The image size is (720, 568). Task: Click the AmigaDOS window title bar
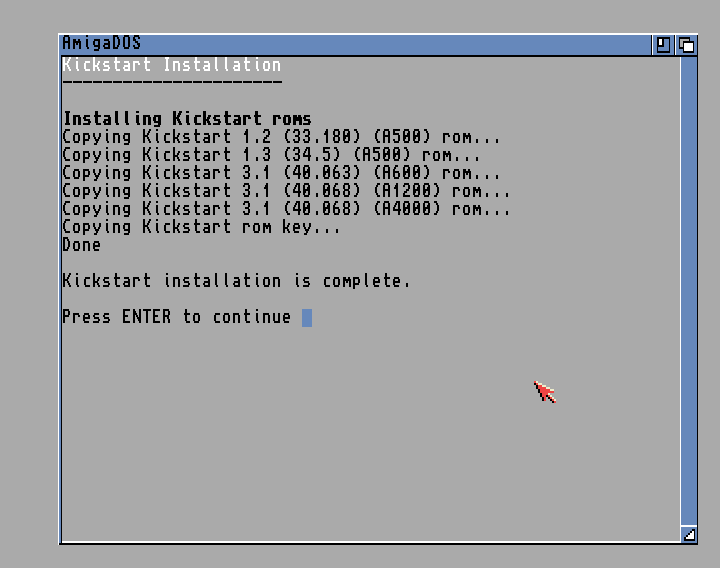coord(356,45)
